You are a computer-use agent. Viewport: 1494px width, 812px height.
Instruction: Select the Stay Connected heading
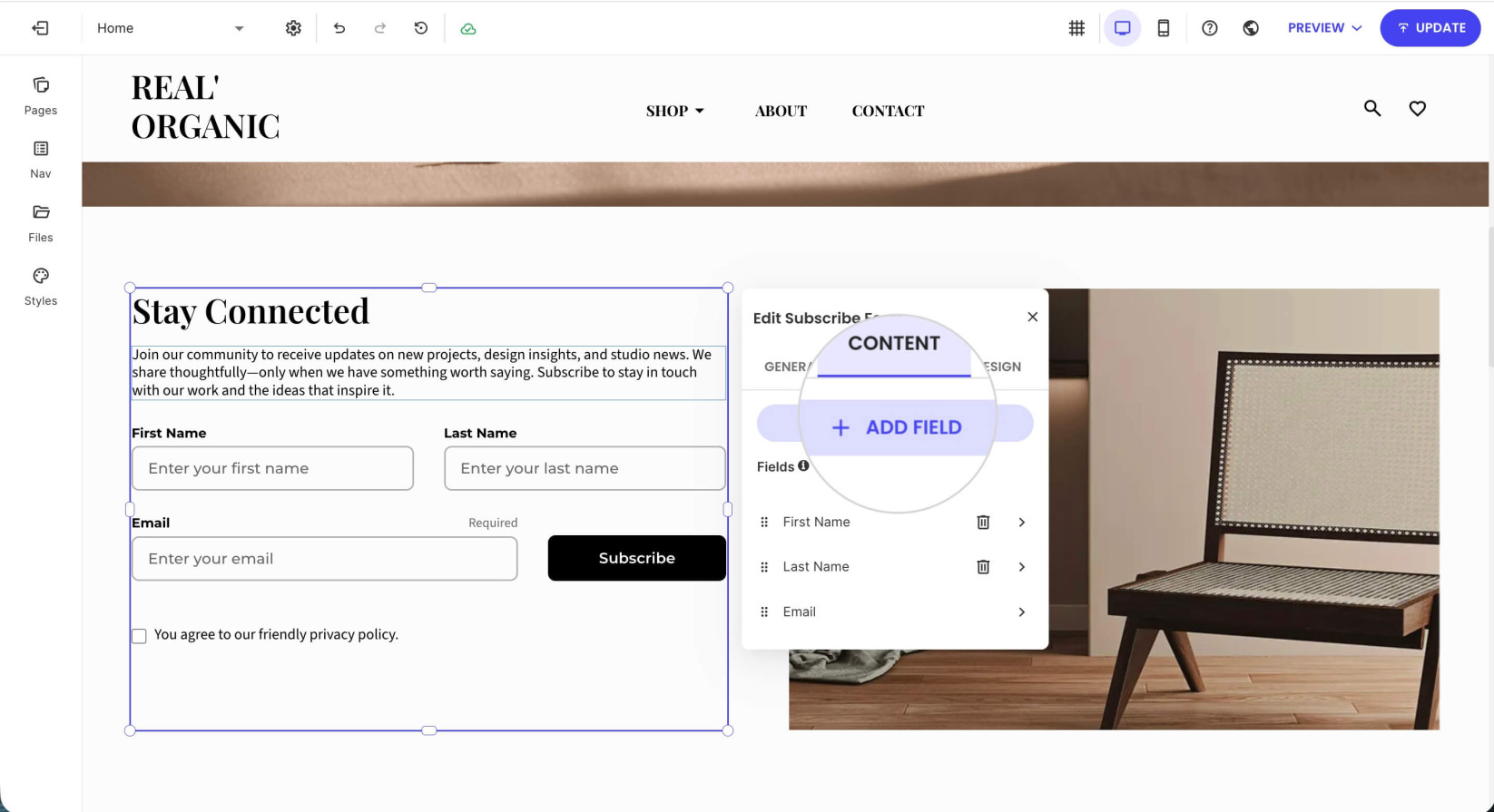point(251,311)
